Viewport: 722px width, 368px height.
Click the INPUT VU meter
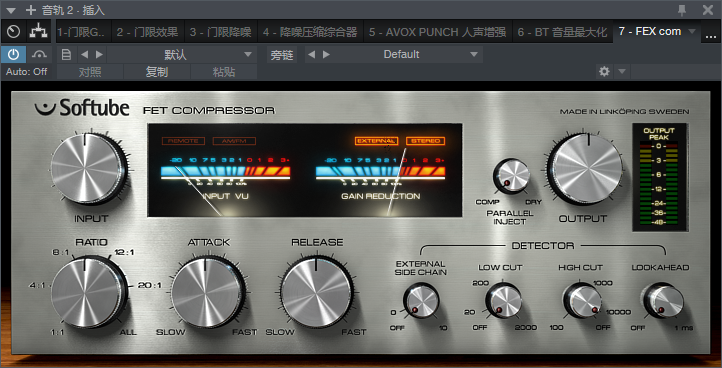point(226,178)
